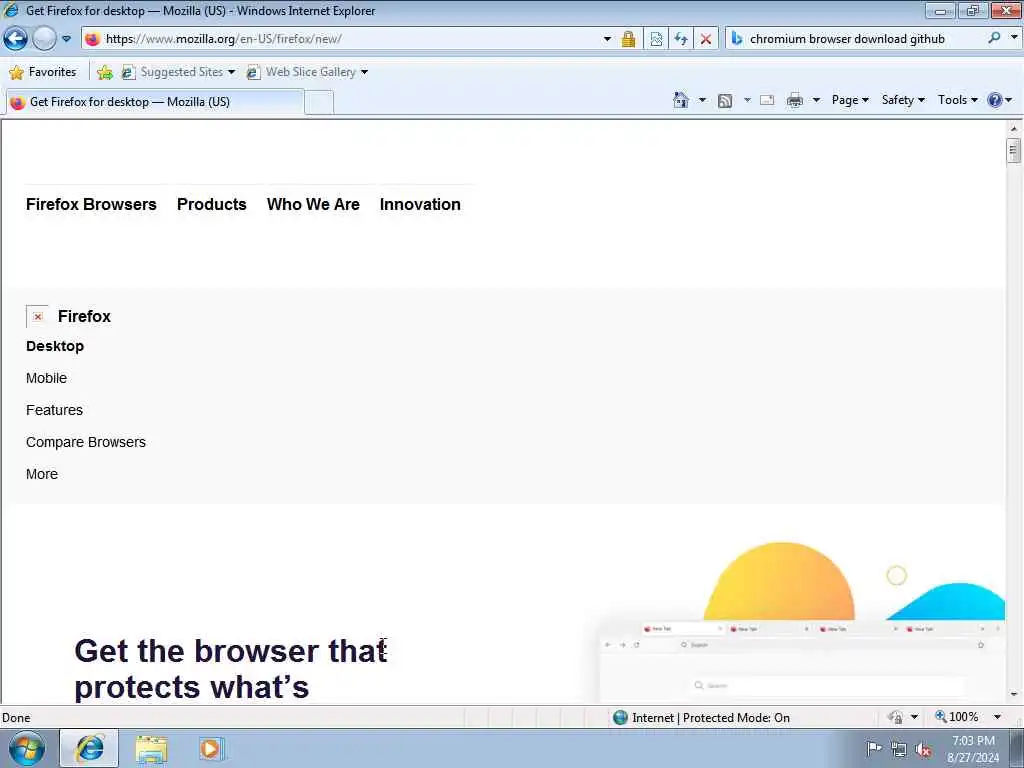Click the broken Firefox logo image

point(37,317)
